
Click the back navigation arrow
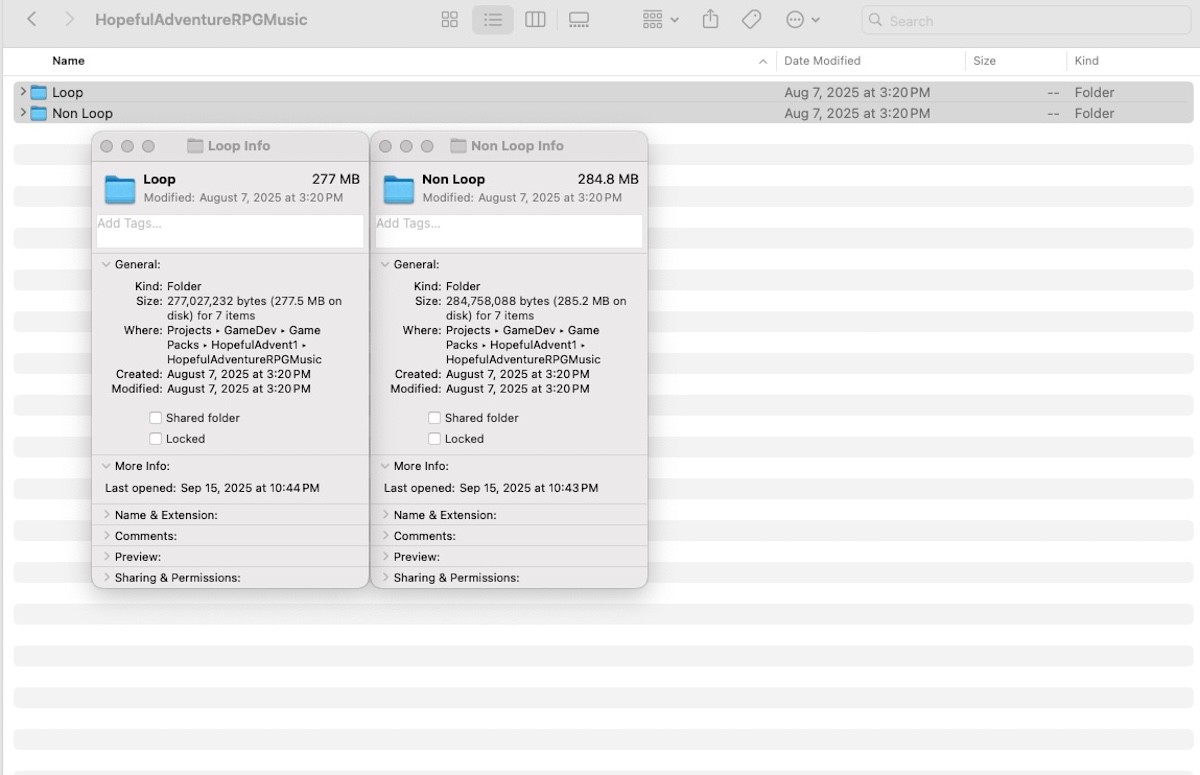(32, 20)
